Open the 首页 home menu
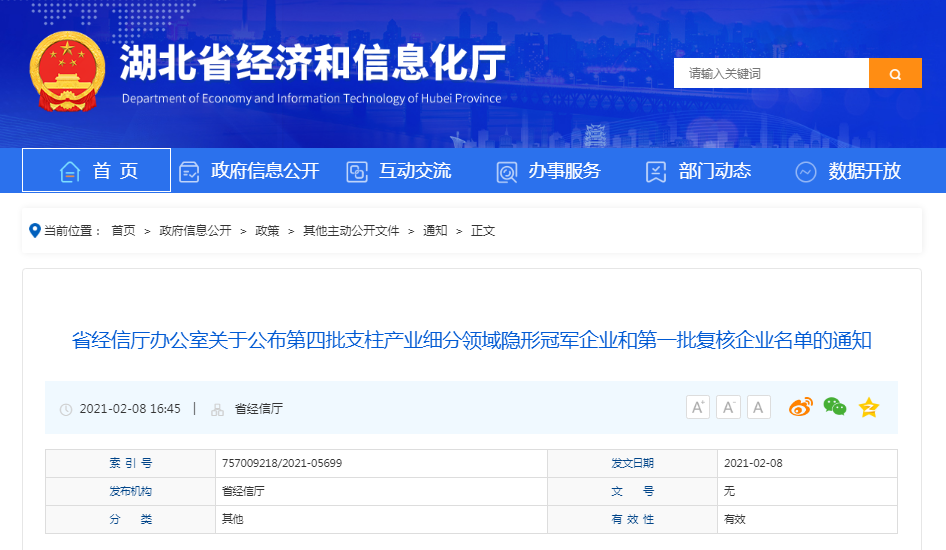Image resolution: width=946 pixels, height=550 pixels. coord(97,171)
